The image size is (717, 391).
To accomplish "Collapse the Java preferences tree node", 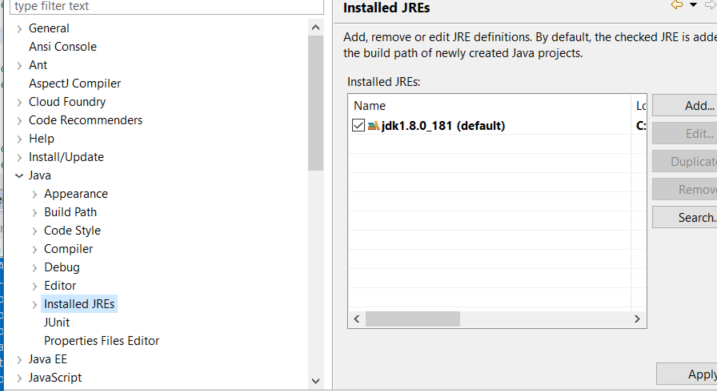I will [19, 176].
